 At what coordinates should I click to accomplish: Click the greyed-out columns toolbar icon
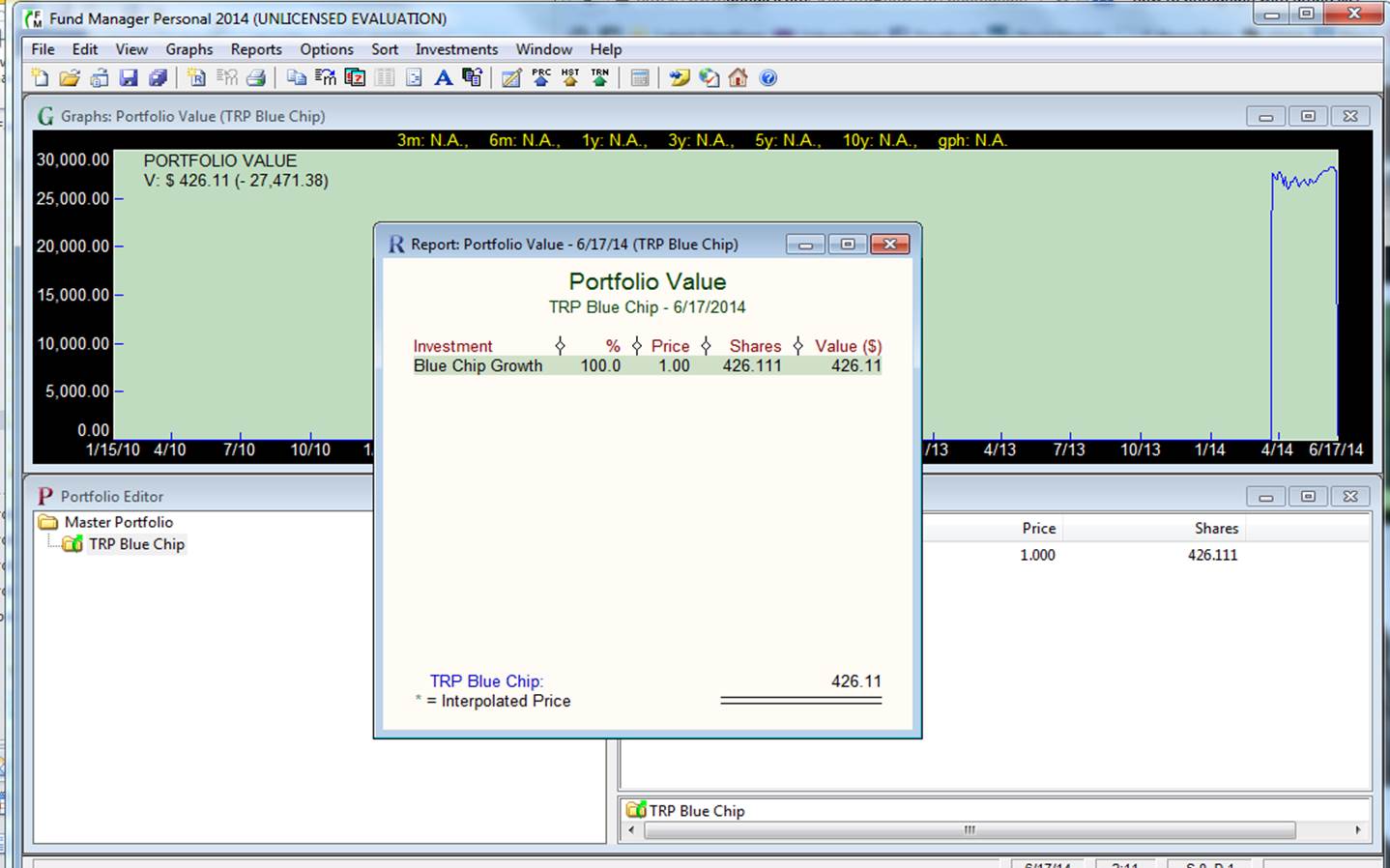(385, 78)
